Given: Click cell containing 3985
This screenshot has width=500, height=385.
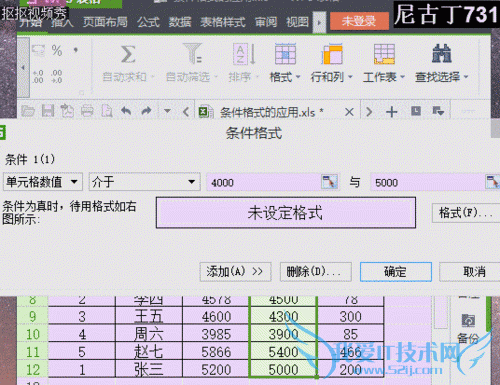Looking at the screenshot, I should pos(216,334).
